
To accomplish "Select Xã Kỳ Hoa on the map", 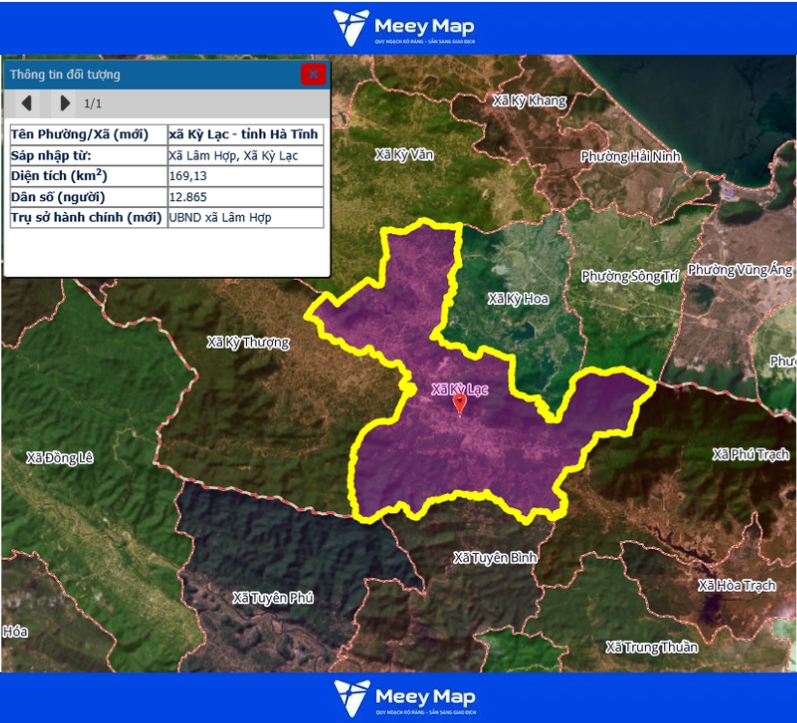I will pos(518,298).
